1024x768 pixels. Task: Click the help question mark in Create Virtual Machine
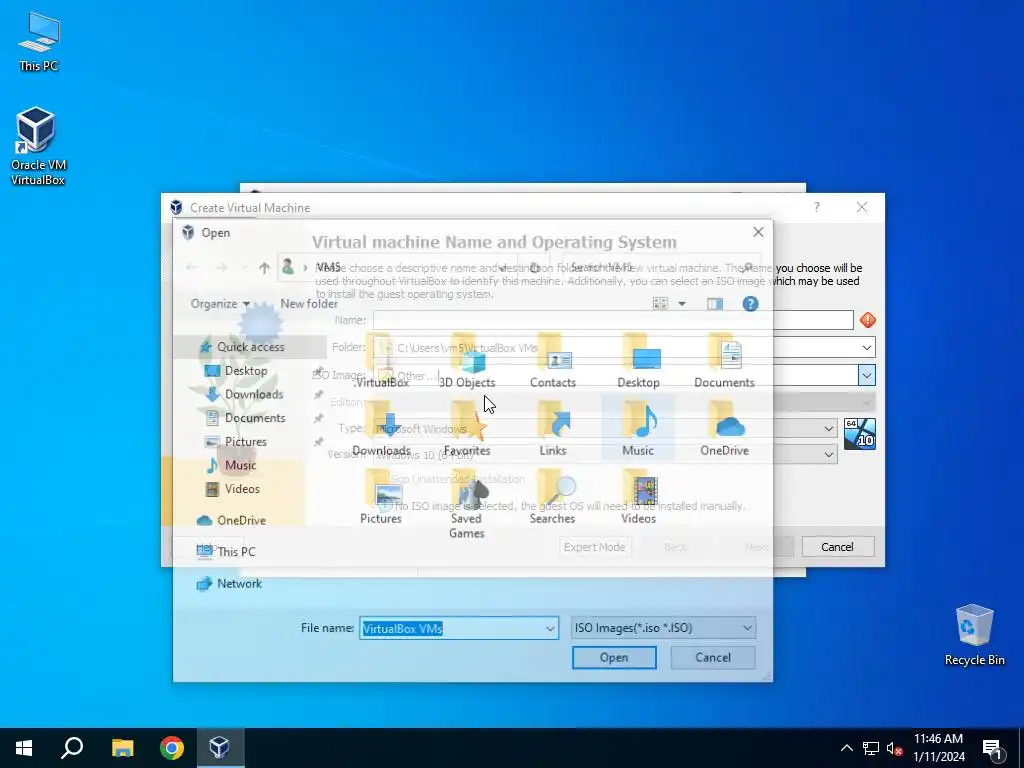pos(816,207)
